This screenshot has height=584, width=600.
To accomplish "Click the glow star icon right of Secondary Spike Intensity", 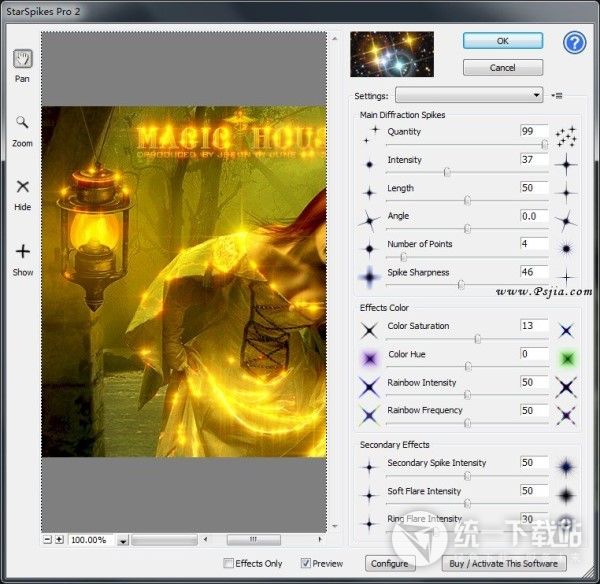I will click(x=566, y=467).
